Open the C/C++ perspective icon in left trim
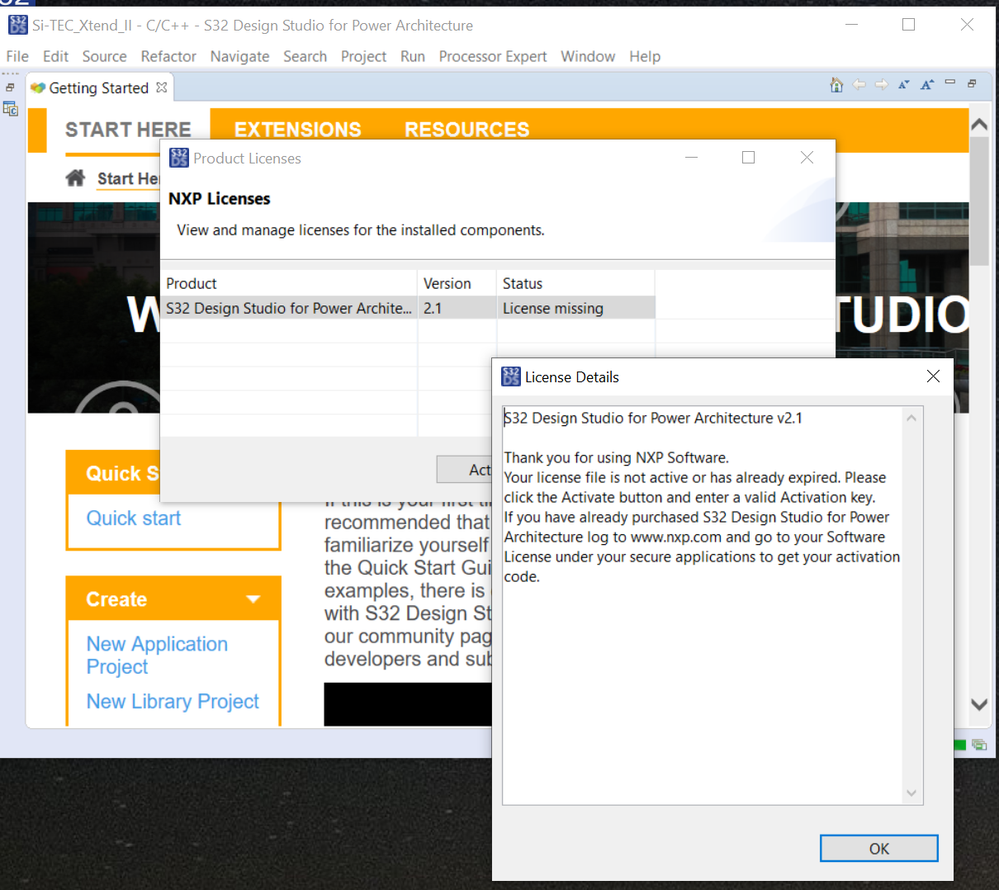This screenshot has width=999, height=890. click(10, 109)
